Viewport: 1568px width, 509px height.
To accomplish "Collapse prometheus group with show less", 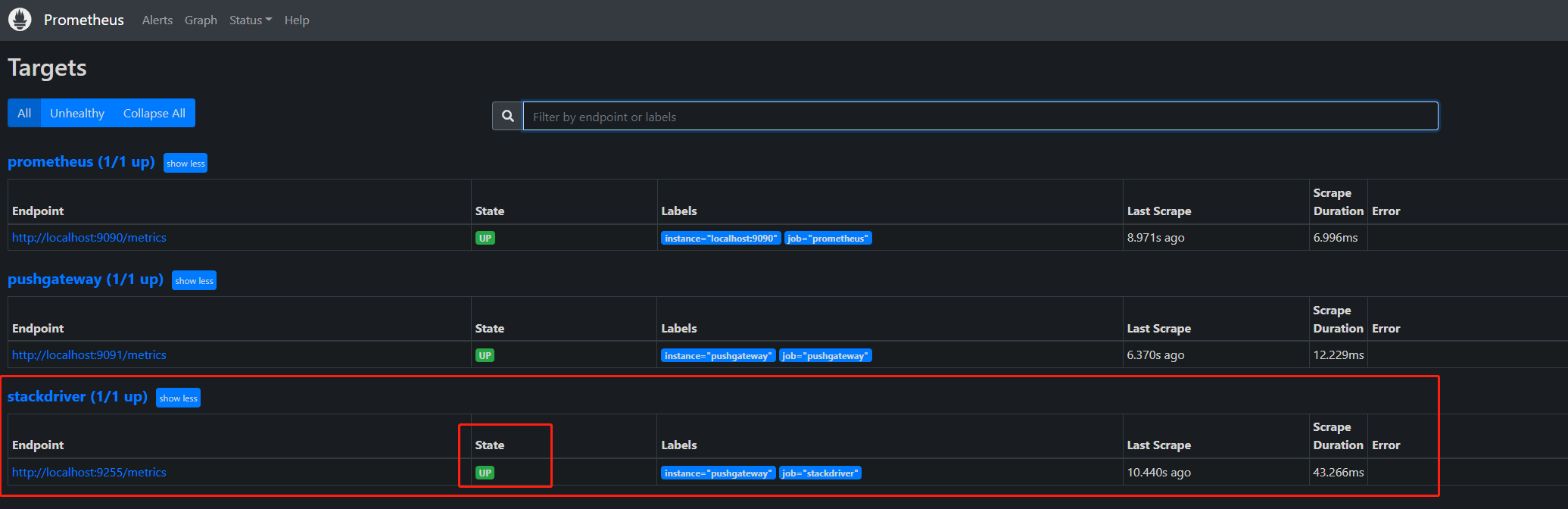I will (185, 163).
